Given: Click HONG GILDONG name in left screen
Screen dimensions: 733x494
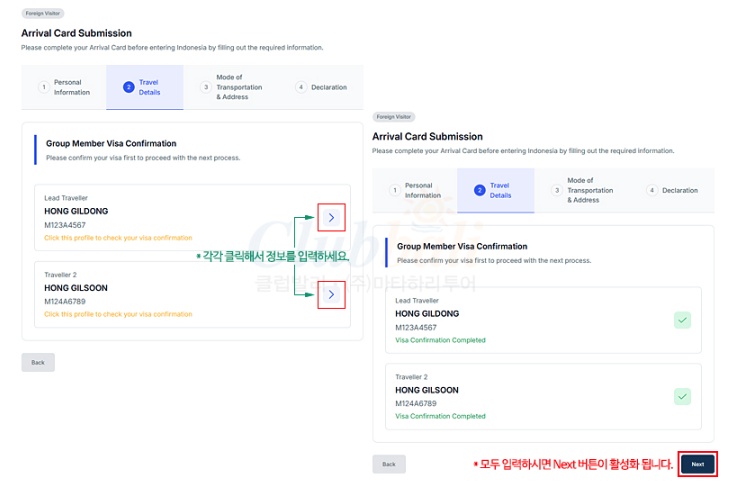Looking at the screenshot, I should [x=76, y=211].
